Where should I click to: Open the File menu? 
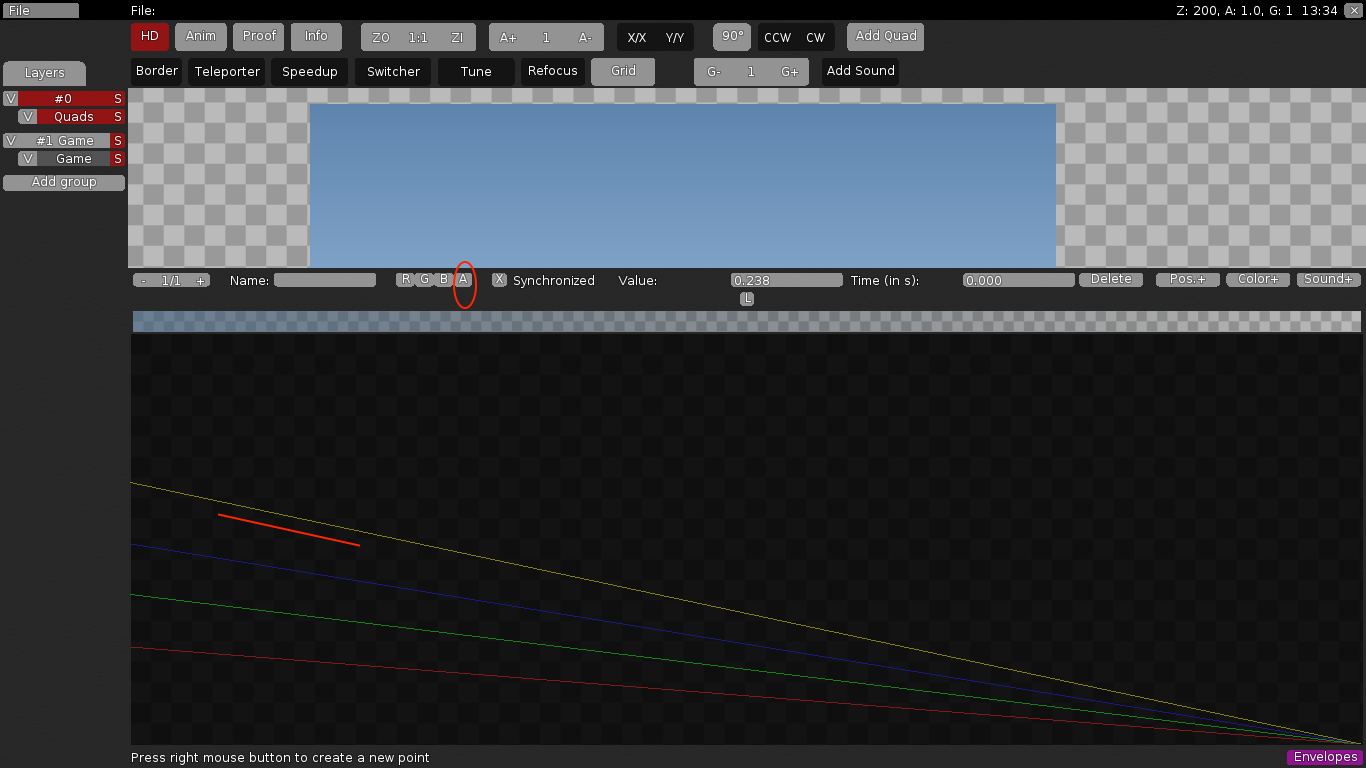(40, 11)
